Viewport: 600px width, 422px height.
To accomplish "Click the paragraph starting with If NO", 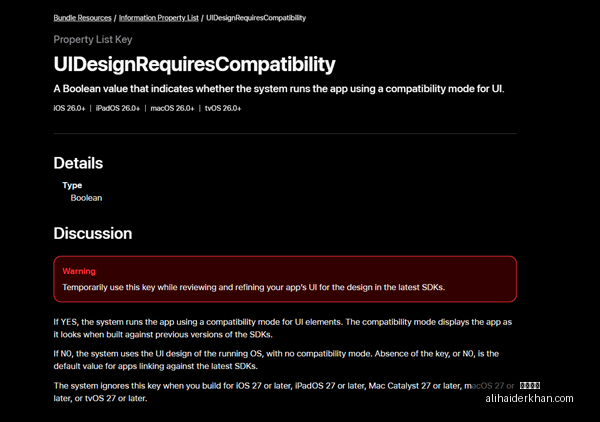I will 276,360.
